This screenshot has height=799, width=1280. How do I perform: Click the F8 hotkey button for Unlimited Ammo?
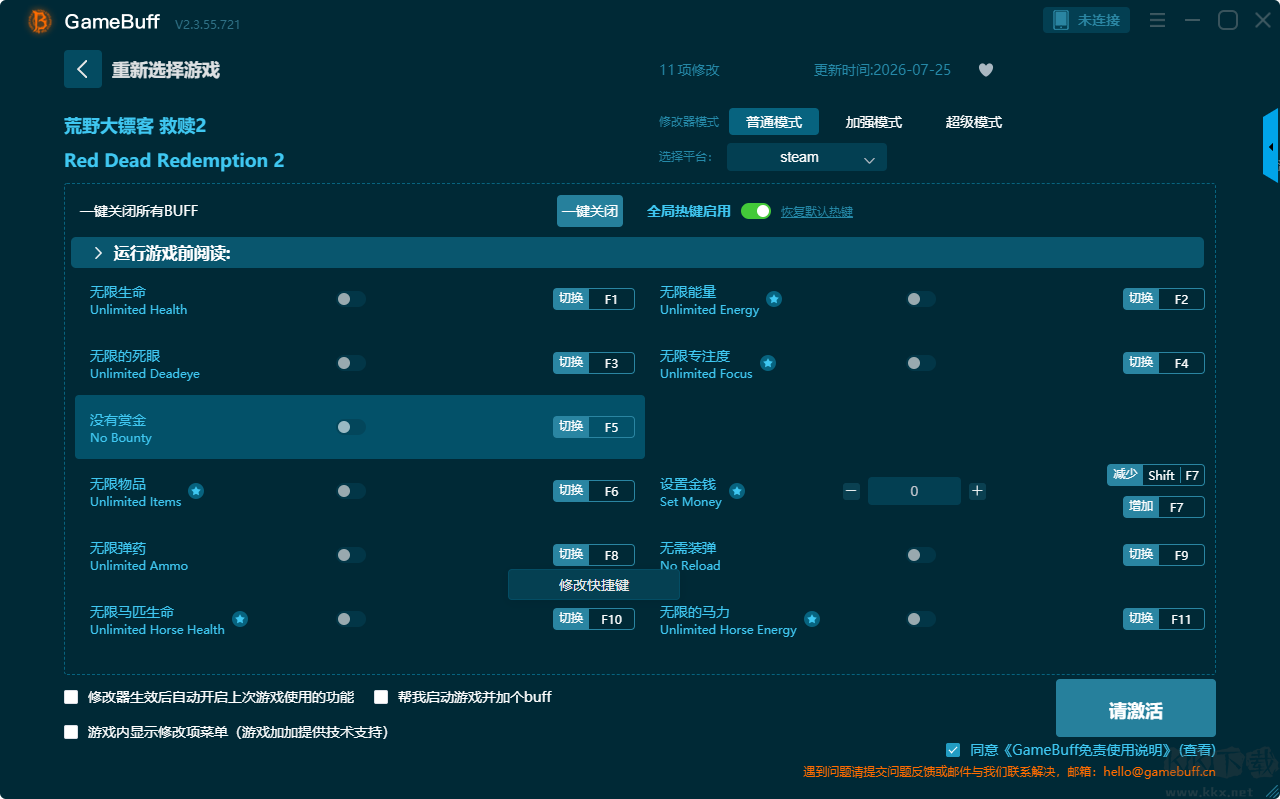pyautogui.click(x=594, y=555)
